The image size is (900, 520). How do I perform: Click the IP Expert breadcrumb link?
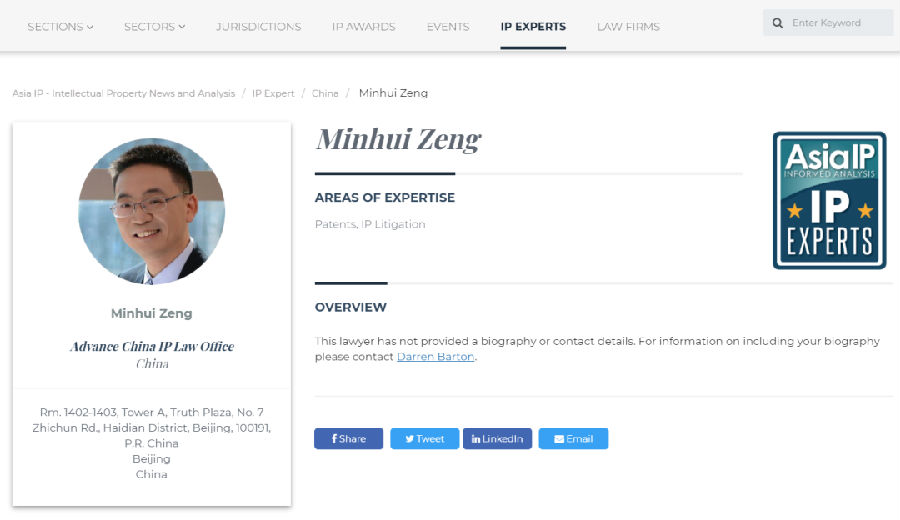273,93
